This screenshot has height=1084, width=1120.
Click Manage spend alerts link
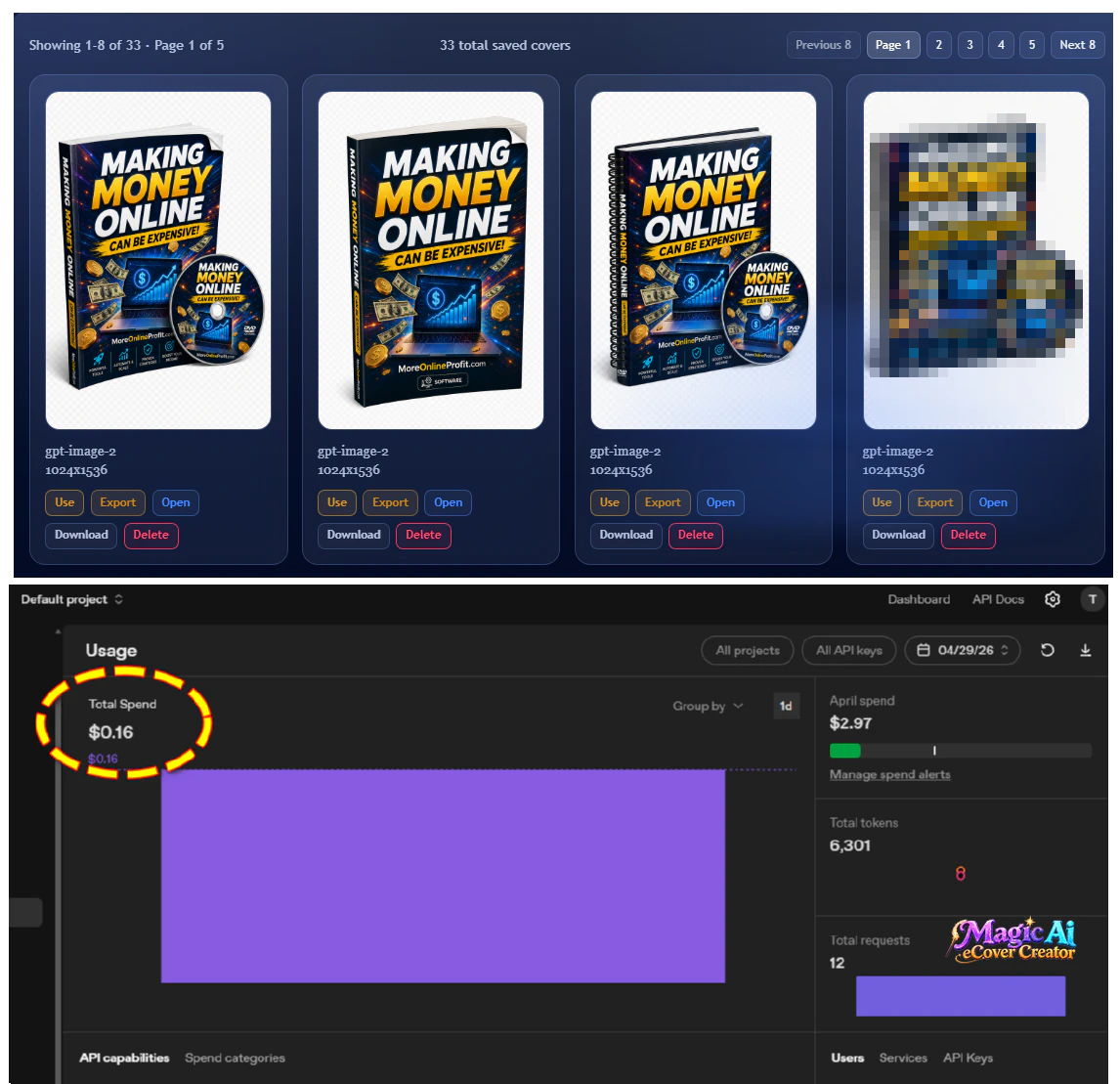[890, 774]
